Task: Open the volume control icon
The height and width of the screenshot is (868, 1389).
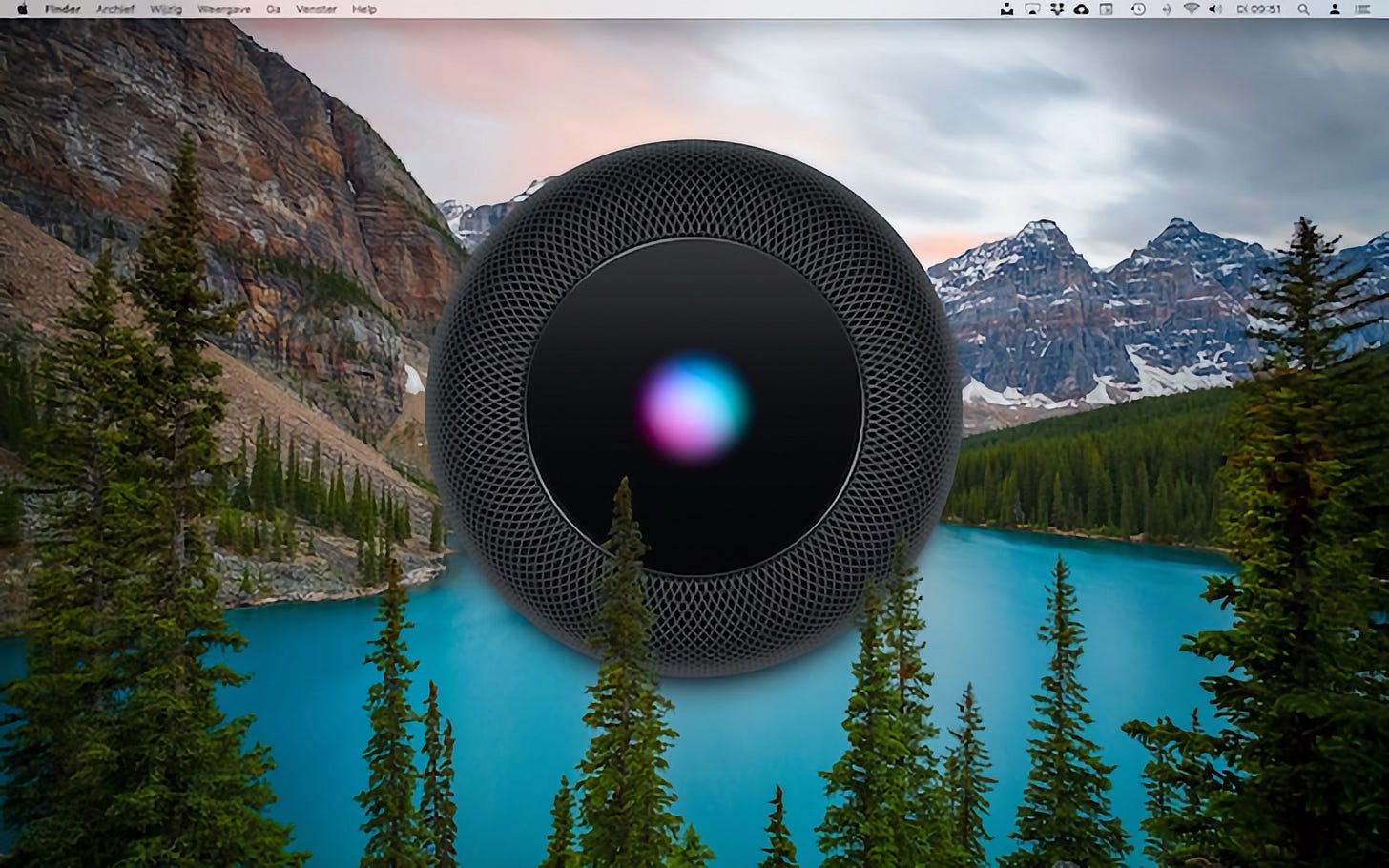Action: click(1215, 10)
